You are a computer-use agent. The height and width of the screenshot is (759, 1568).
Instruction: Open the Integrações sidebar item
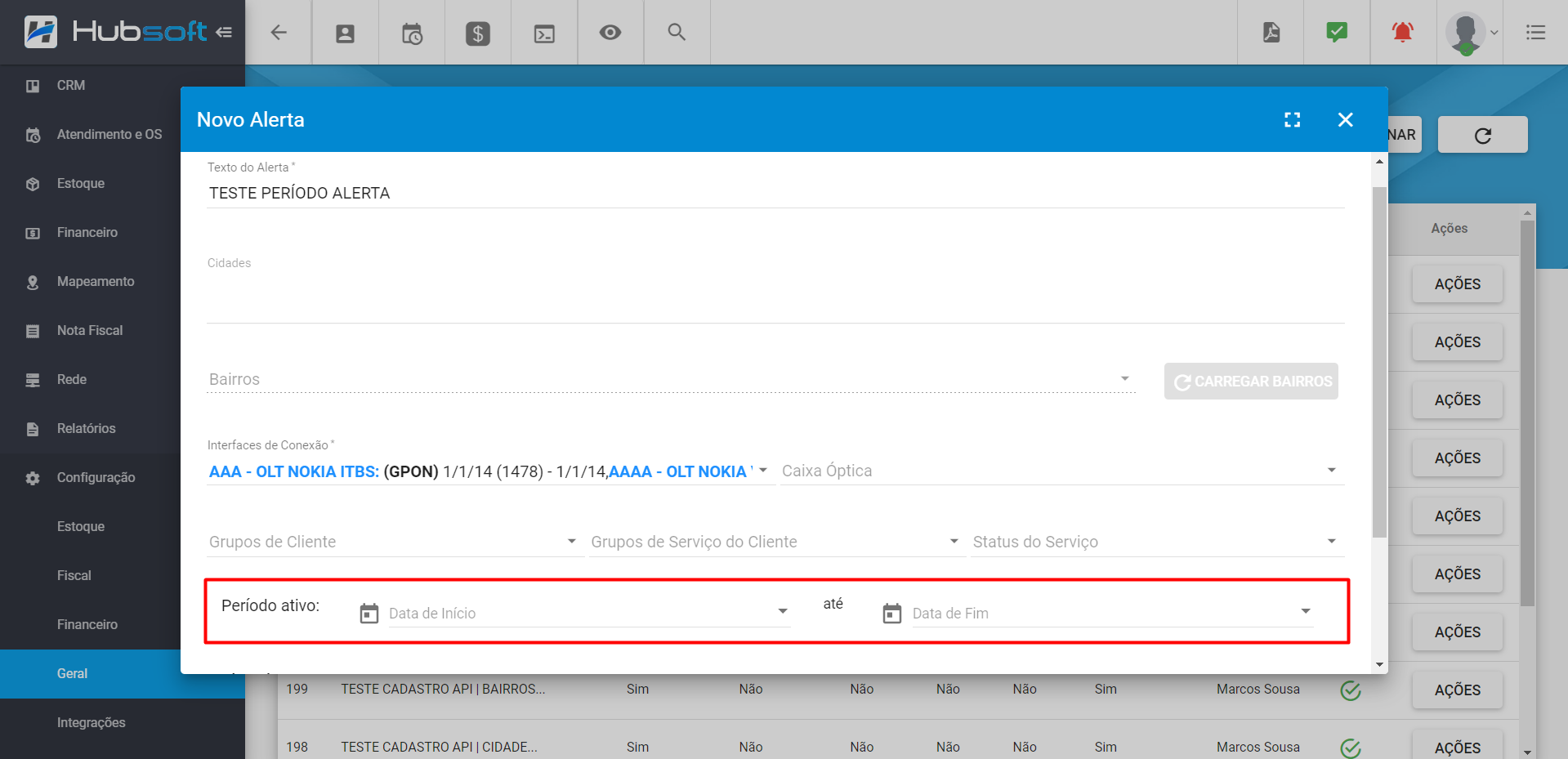point(91,723)
